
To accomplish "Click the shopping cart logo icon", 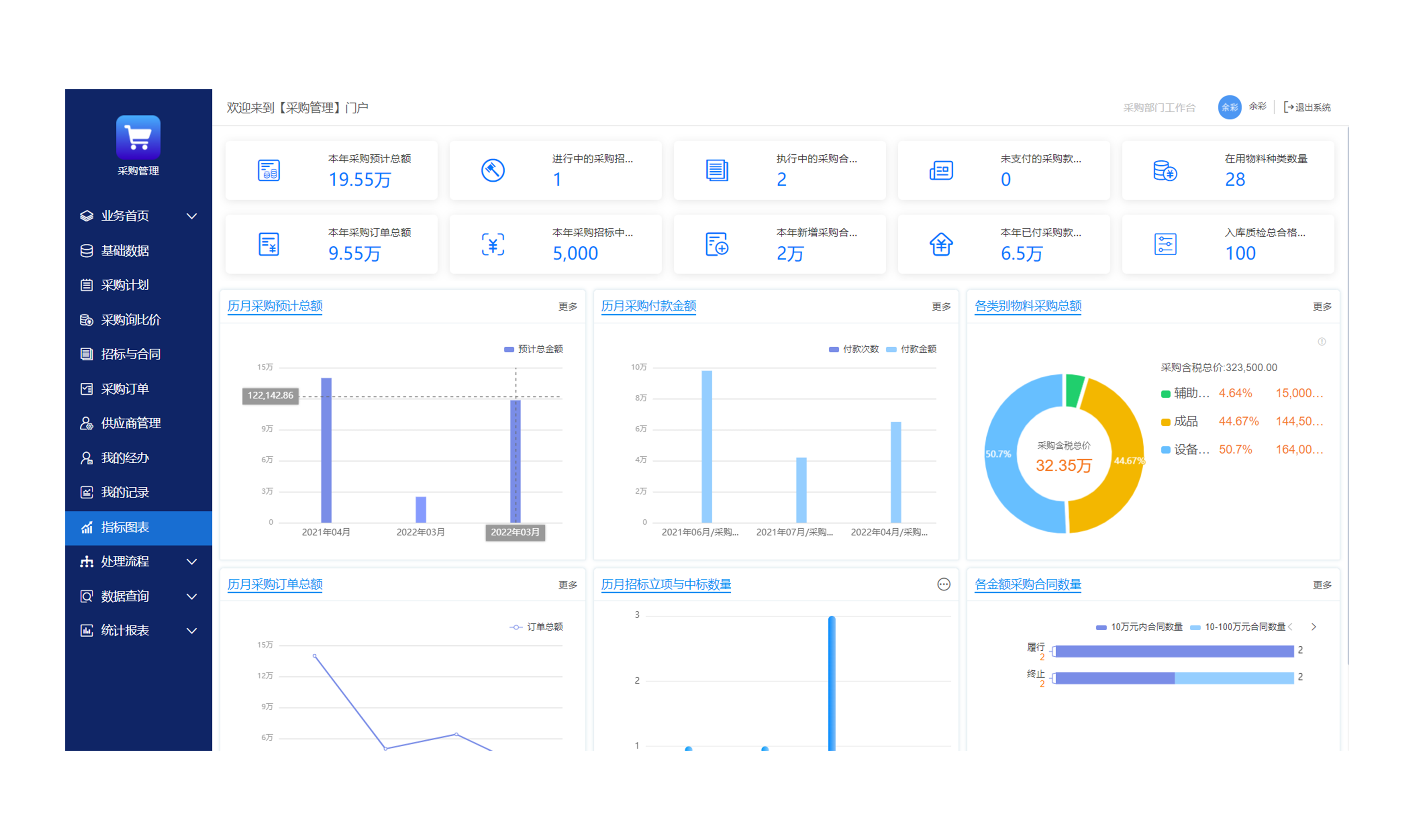I will click(x=138, y=137).
